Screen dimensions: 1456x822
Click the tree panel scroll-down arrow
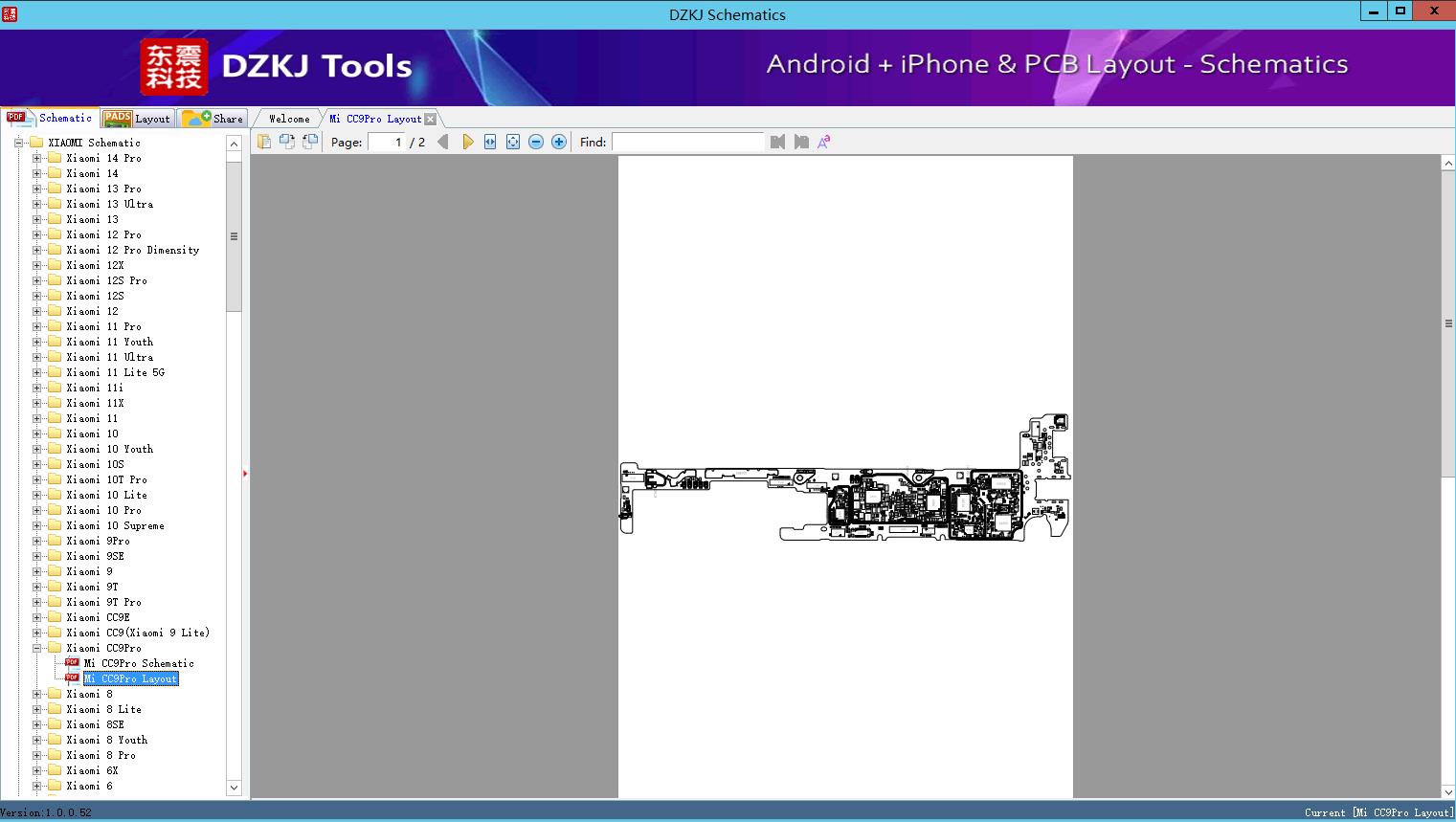(234, 788)
